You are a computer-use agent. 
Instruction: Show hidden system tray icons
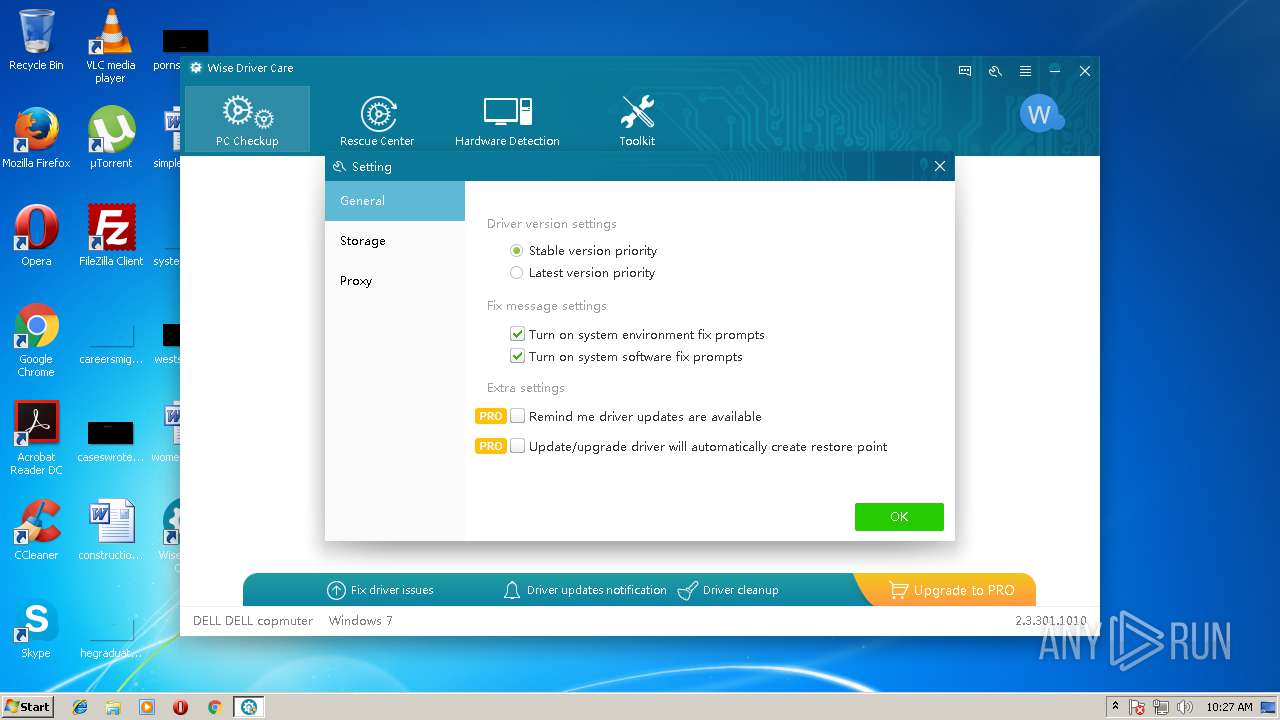click(x=1115, y=707)
